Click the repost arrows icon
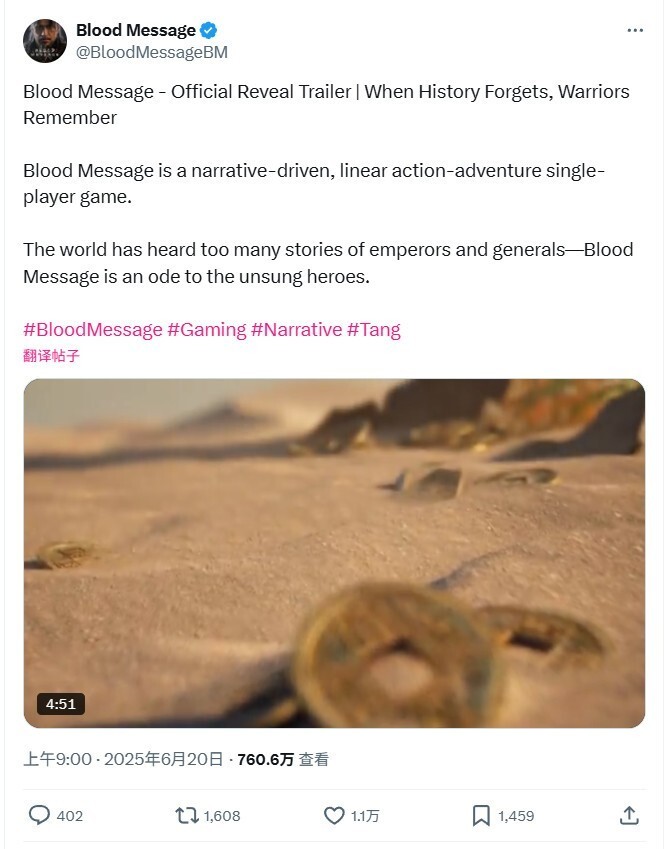671x849 pixels. [x=187, y=815]
